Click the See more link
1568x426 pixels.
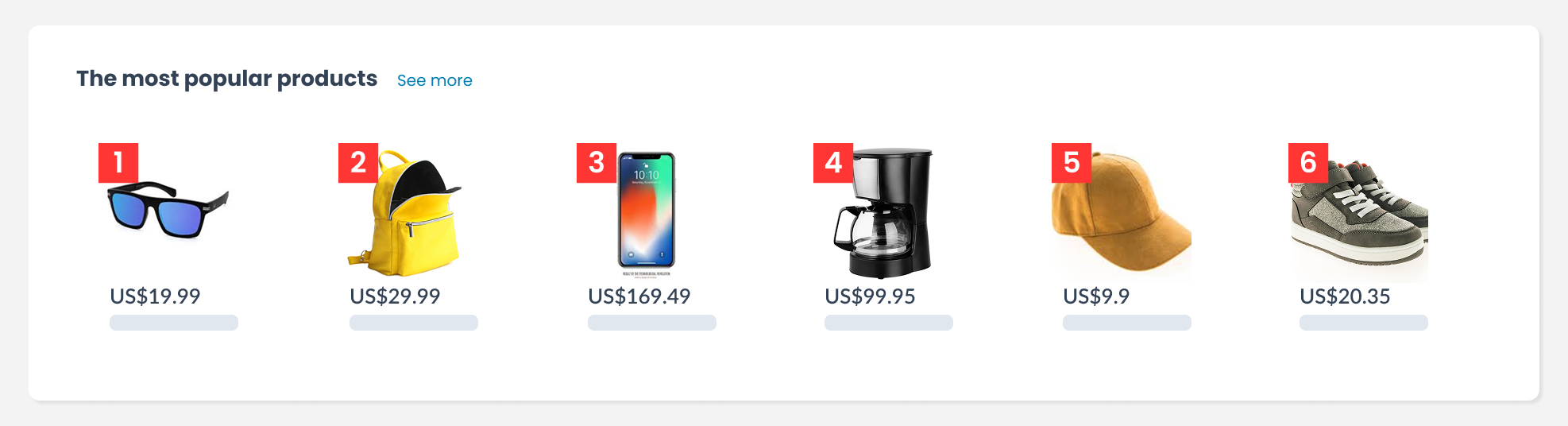click(434, 80)
